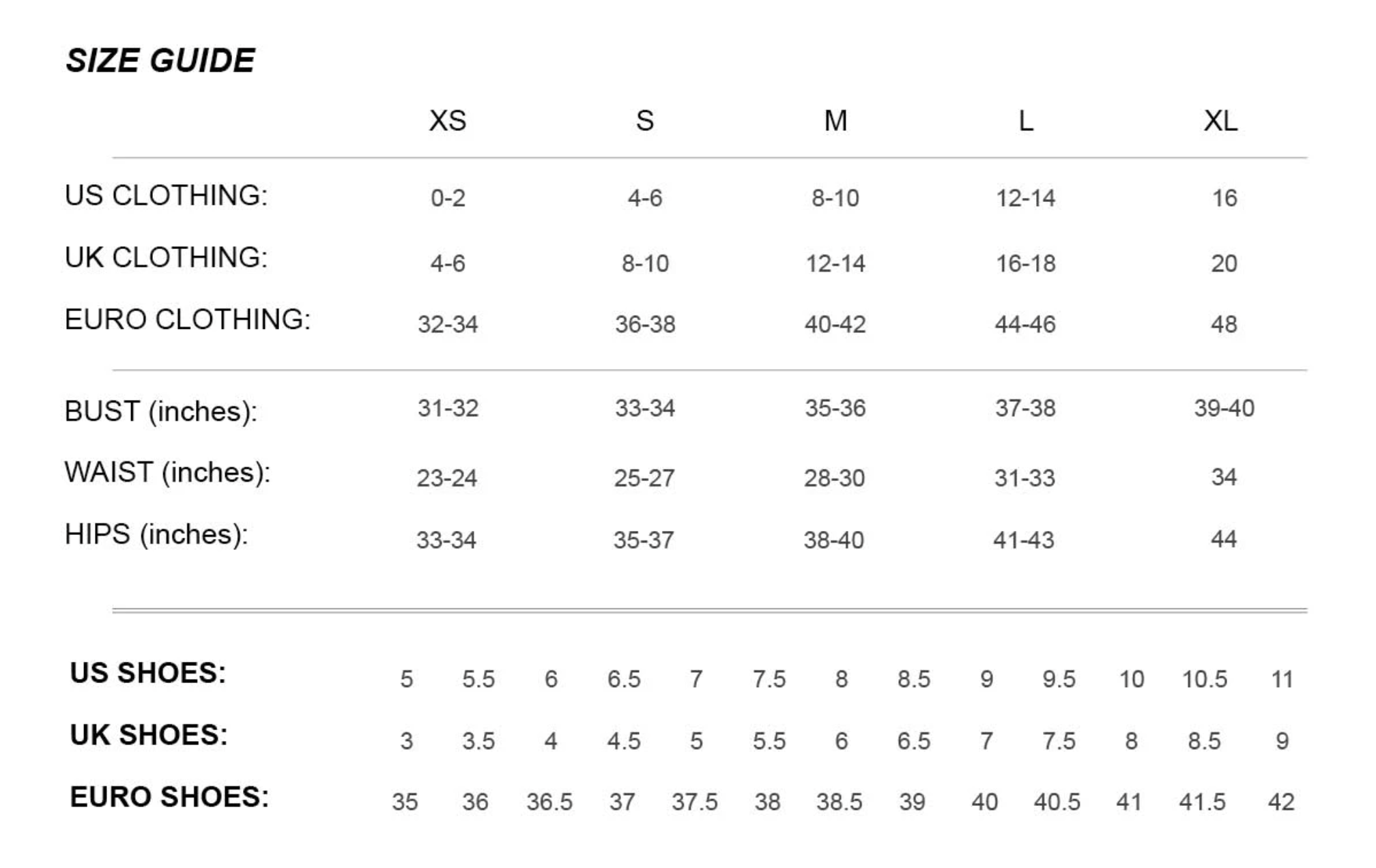The image size is (1376, 868).
Task: Click US clothing XS value 0-2
Action: pyautogui.click(x=448, y=199)
